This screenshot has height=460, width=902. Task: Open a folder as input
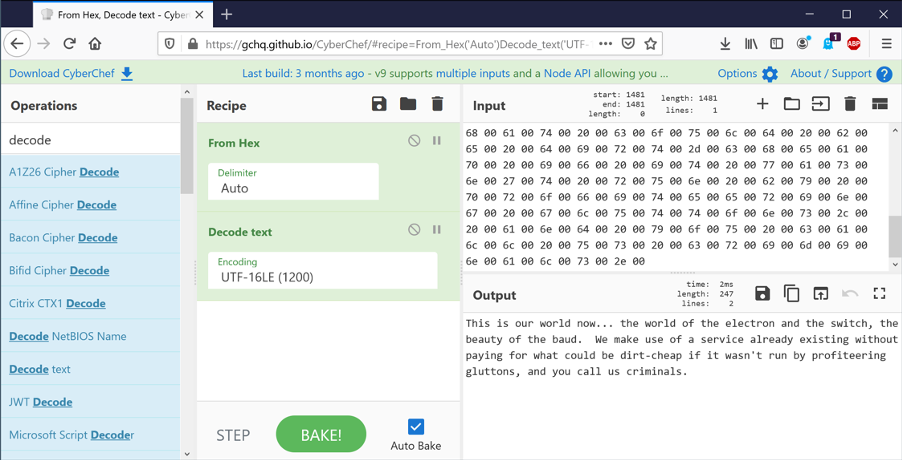tap(791, 104)
